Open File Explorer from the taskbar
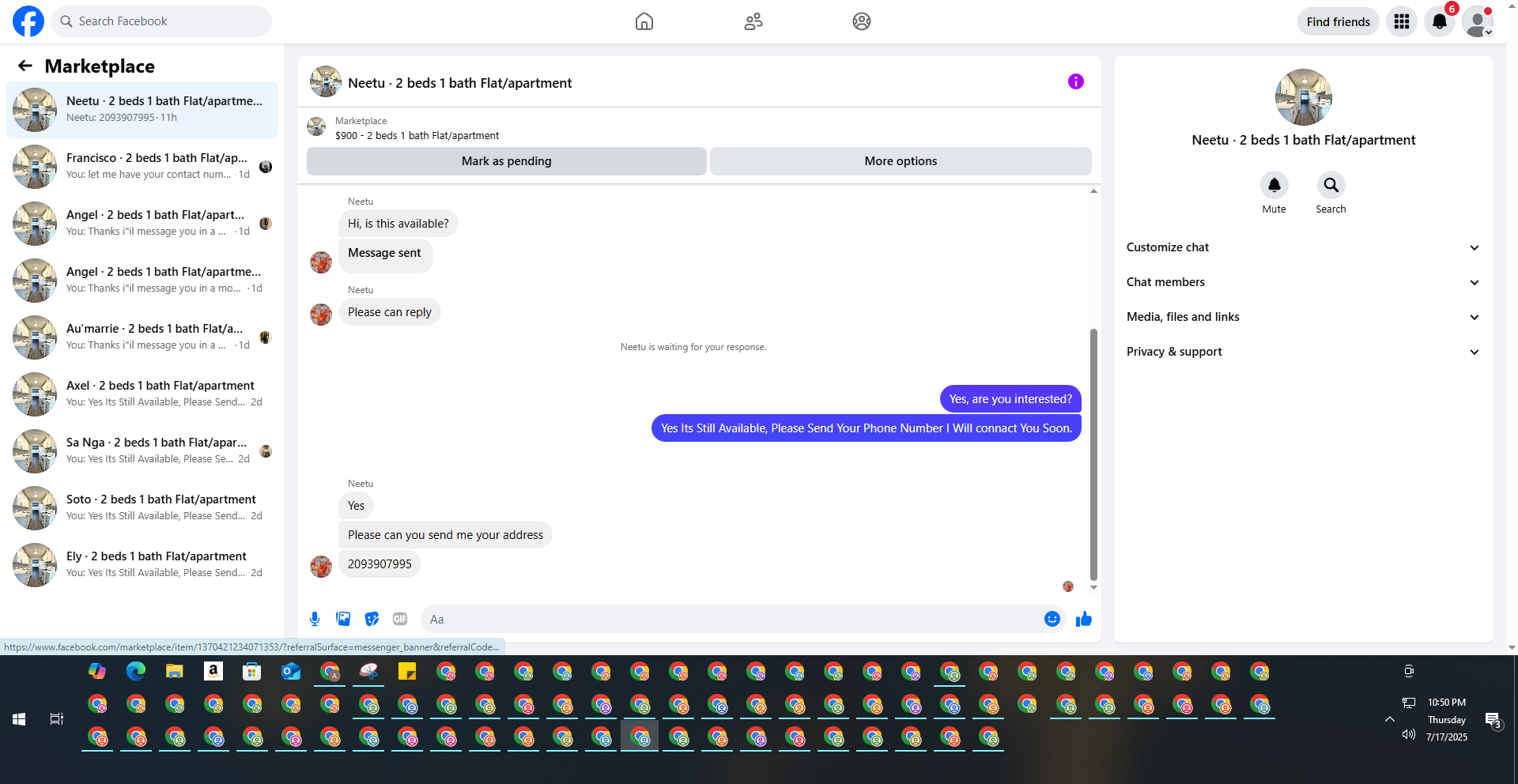 tap(175, 672)
